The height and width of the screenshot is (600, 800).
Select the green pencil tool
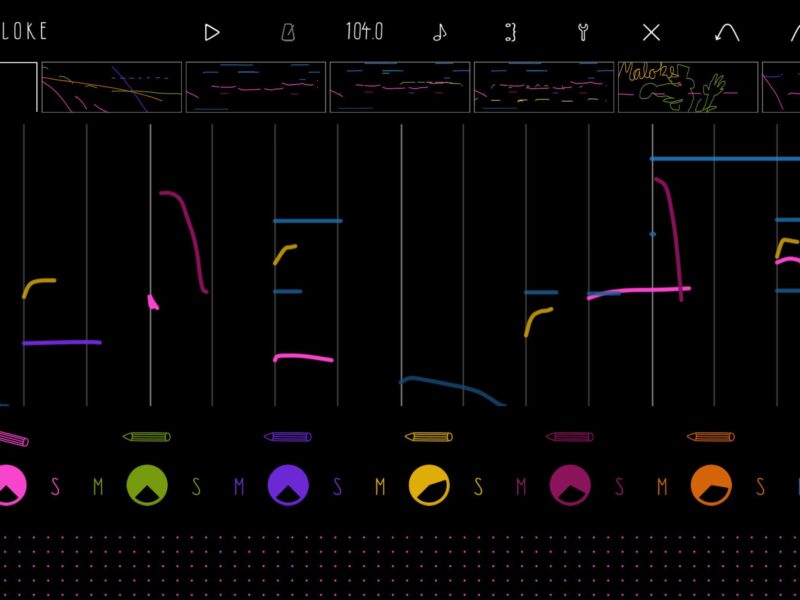[147, 437]
